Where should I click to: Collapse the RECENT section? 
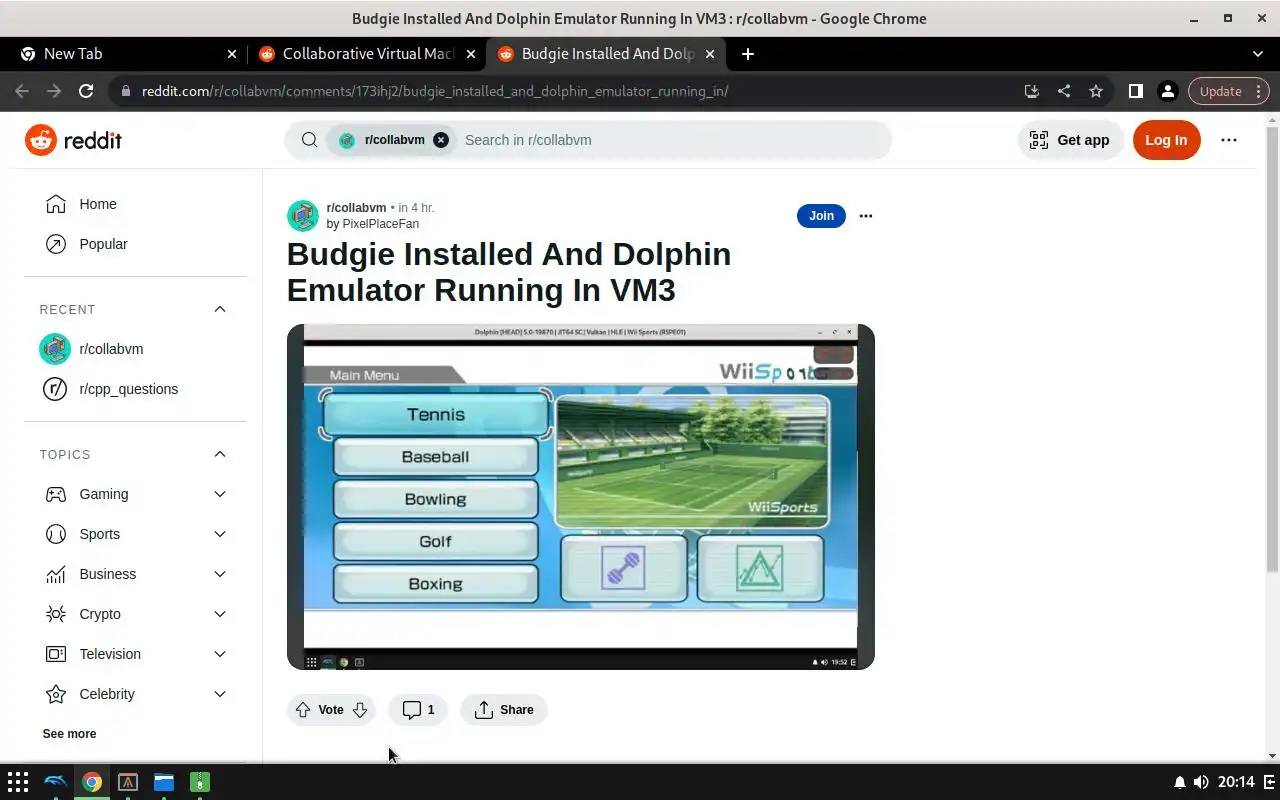pyautogui.click(x=220, y=309)
